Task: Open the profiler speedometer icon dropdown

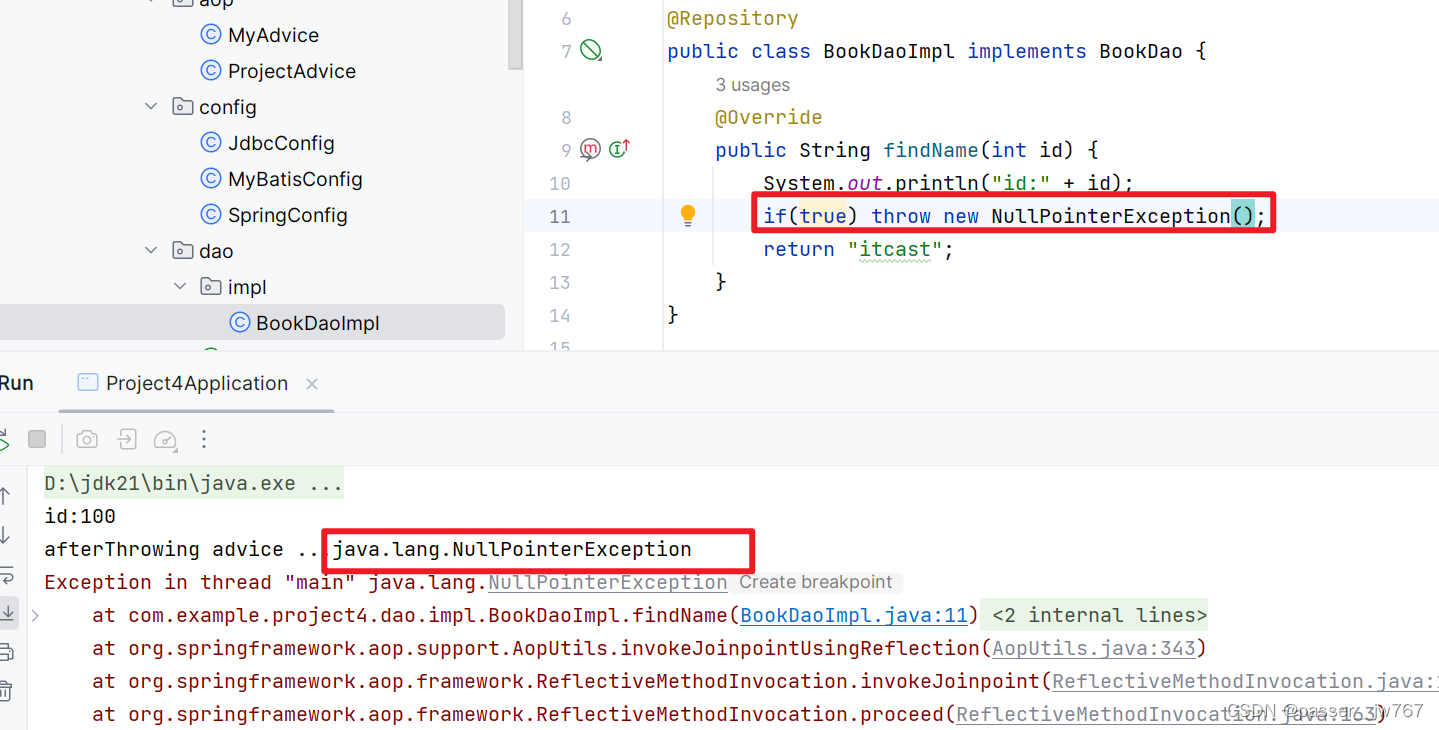Action: point(165,439)
